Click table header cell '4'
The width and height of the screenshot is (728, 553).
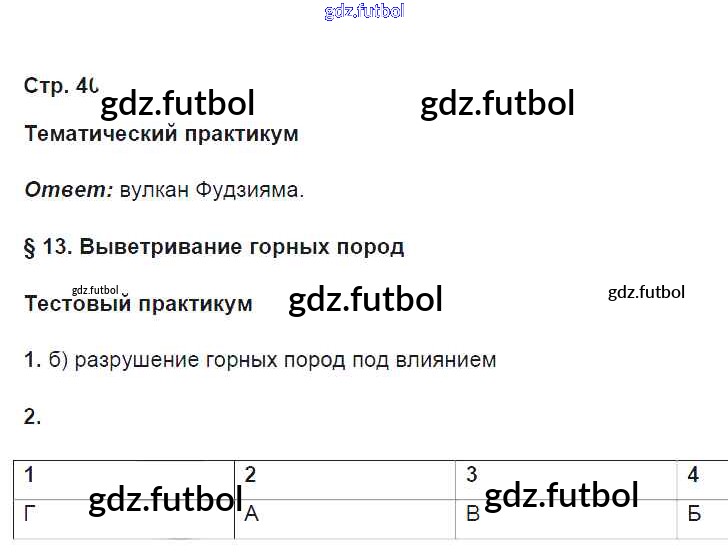tap(693, 476)
